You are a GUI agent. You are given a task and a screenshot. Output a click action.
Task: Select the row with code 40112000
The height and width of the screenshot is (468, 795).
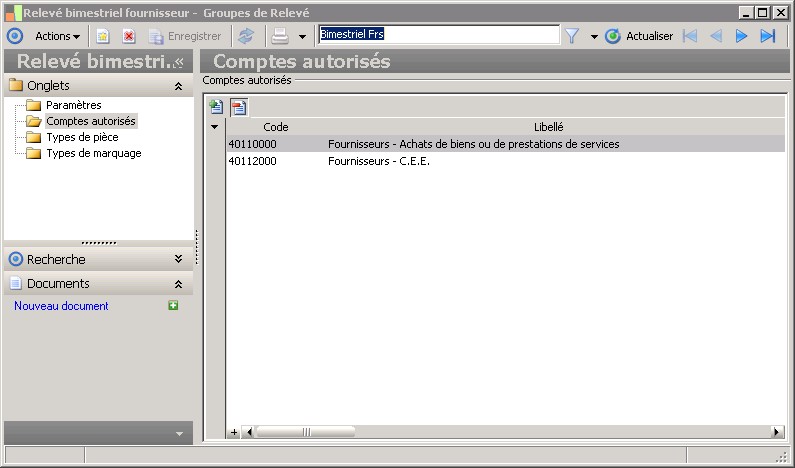505,161
